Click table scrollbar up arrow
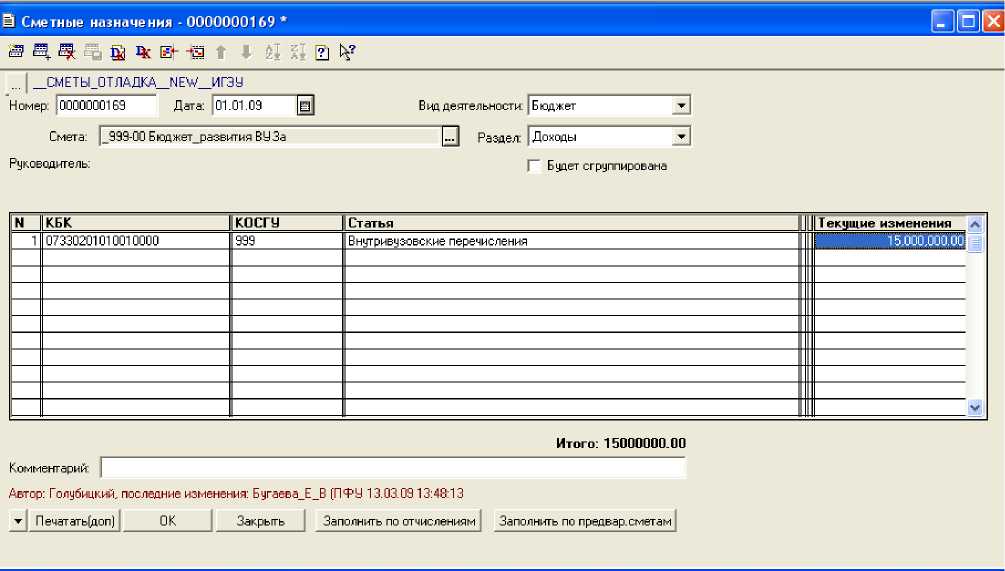Viewport: 1005px width, 571px height. [975, 225]
